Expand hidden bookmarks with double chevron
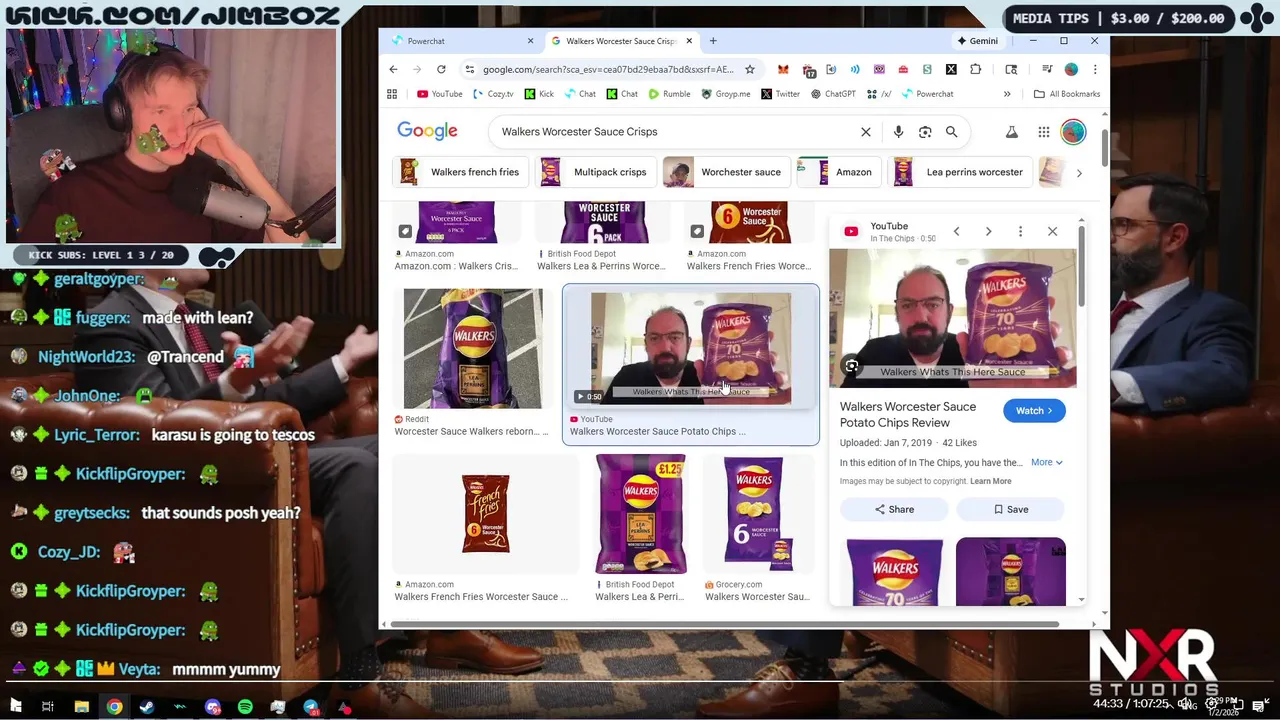 click(1007, 94)
